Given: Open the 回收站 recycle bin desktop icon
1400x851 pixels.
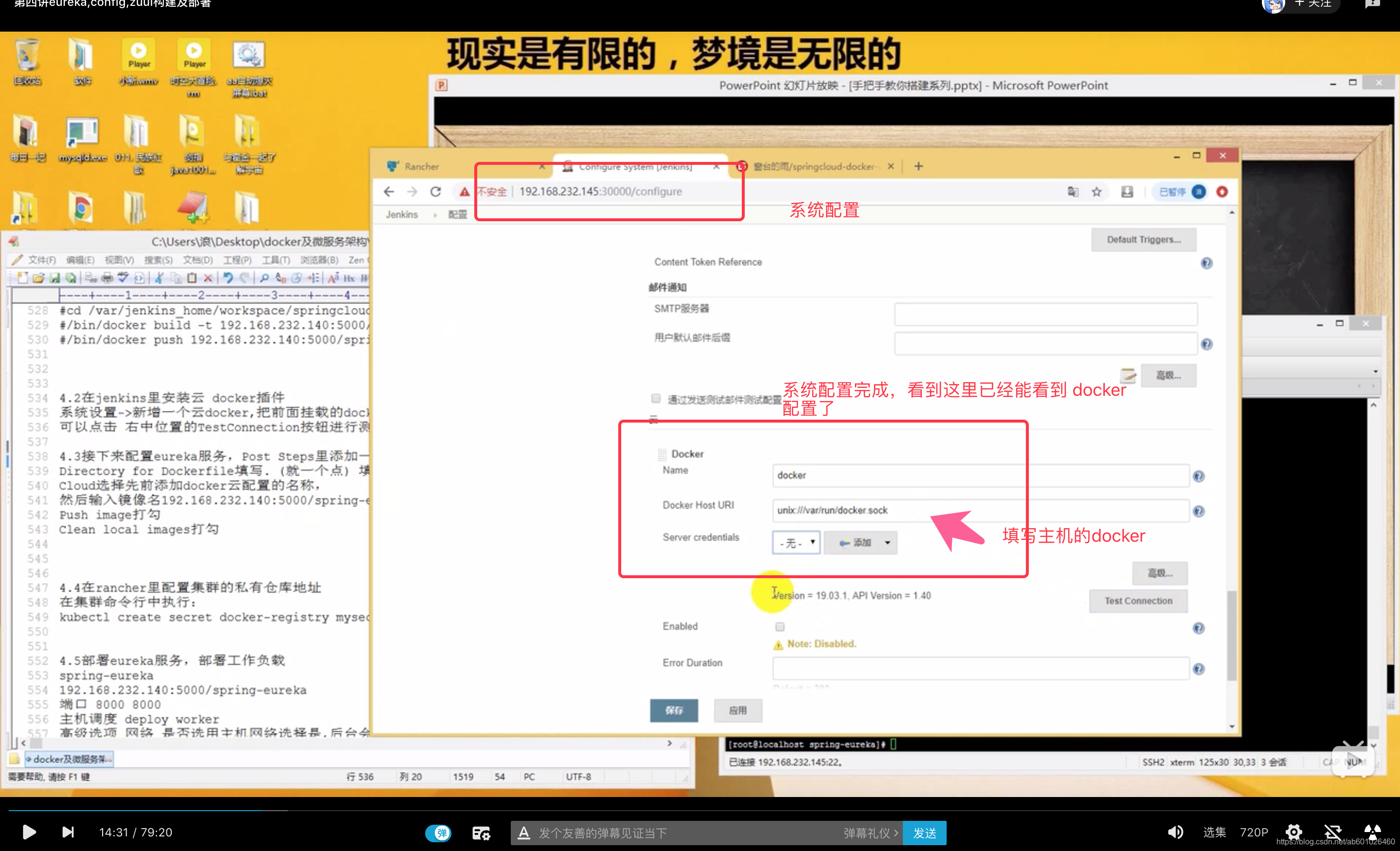Looking at the screenshot, I should point(27,63).
